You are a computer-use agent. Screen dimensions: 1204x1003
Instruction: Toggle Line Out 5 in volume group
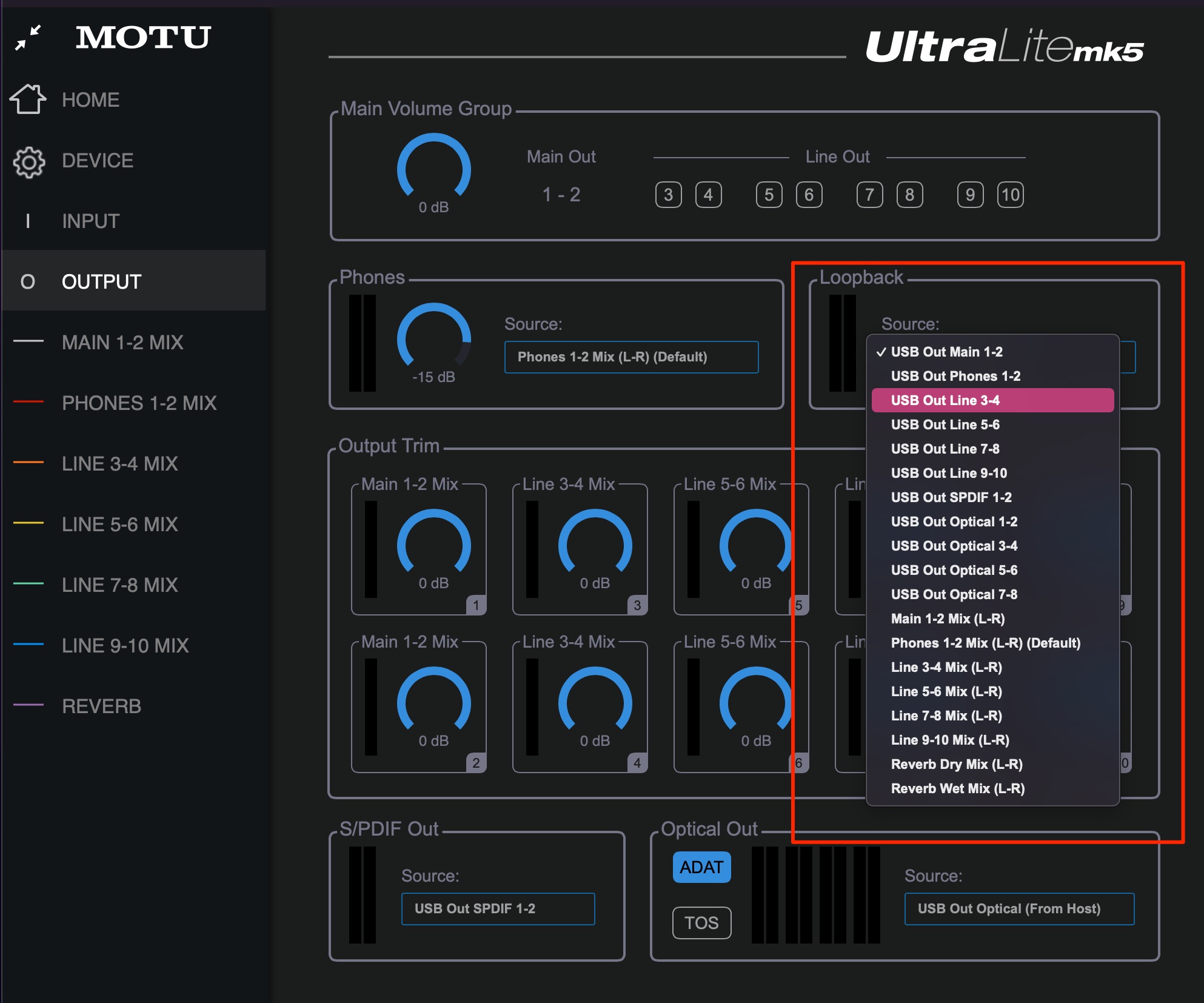coord(769,195)
